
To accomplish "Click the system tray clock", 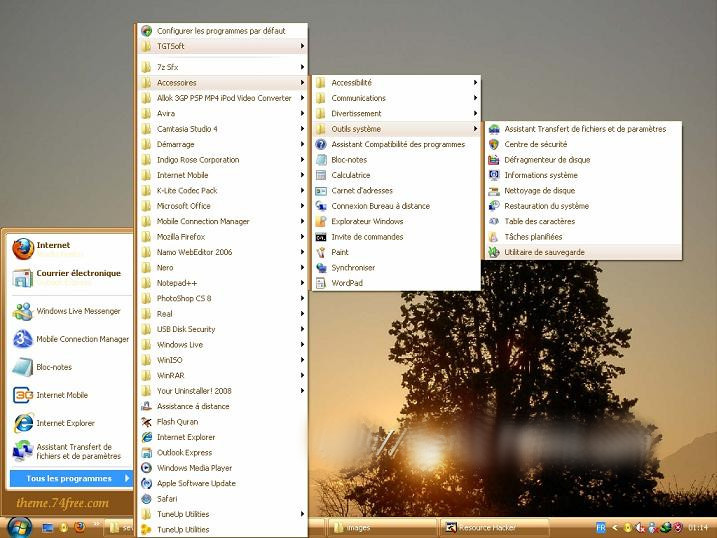I will (x=698, y=528).
